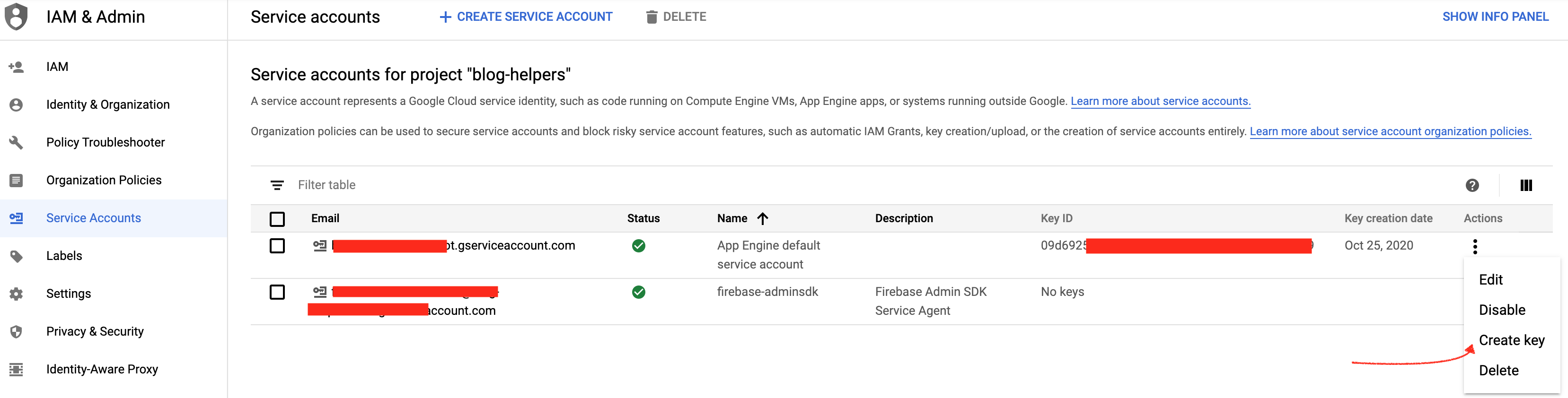1568x398 pixels.
Task: Click the Key creation date column header
Action: pyautogui.click(x=1388, y=218)
